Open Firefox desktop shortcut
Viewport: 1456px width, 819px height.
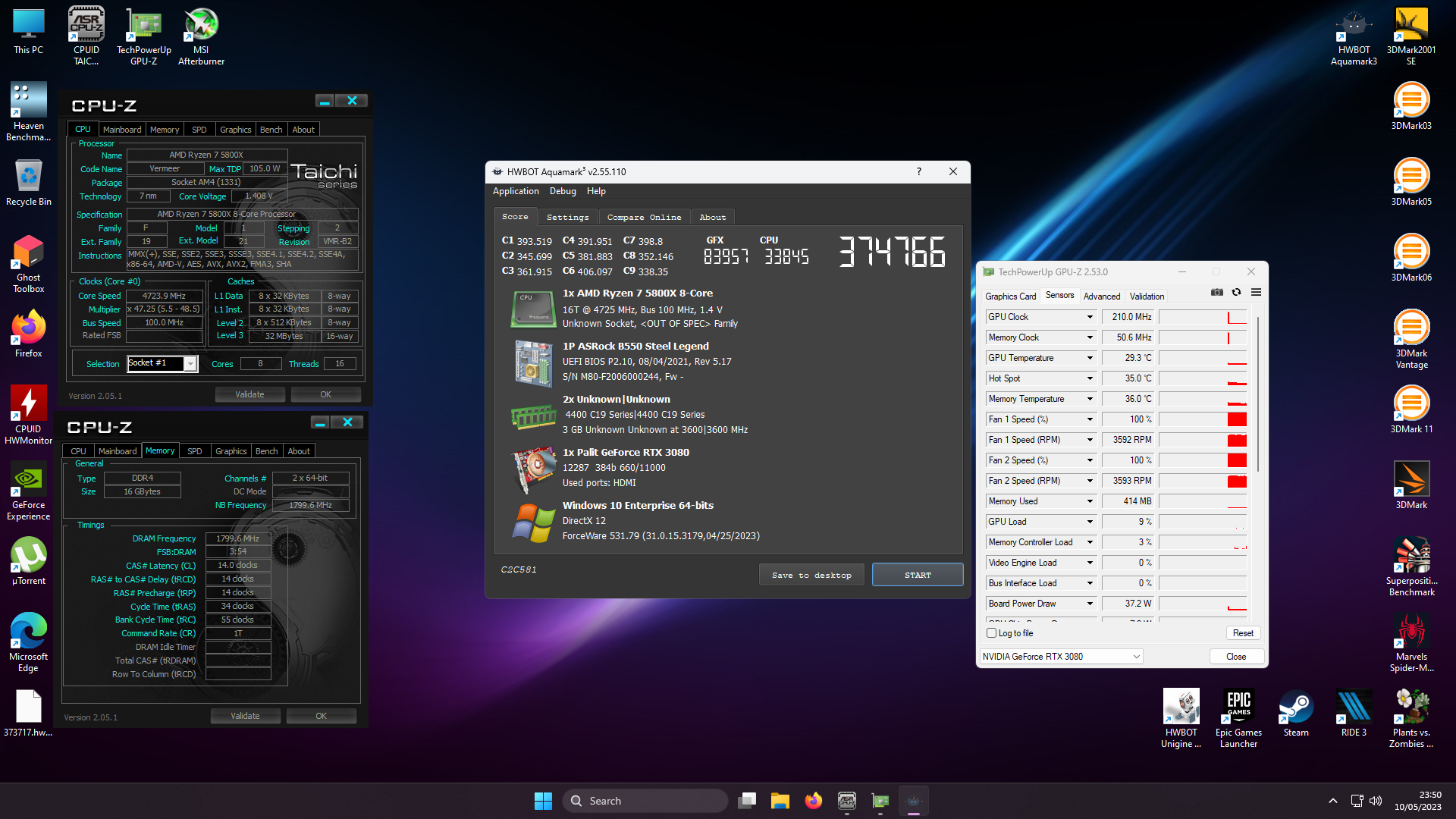tap(28, 334)
